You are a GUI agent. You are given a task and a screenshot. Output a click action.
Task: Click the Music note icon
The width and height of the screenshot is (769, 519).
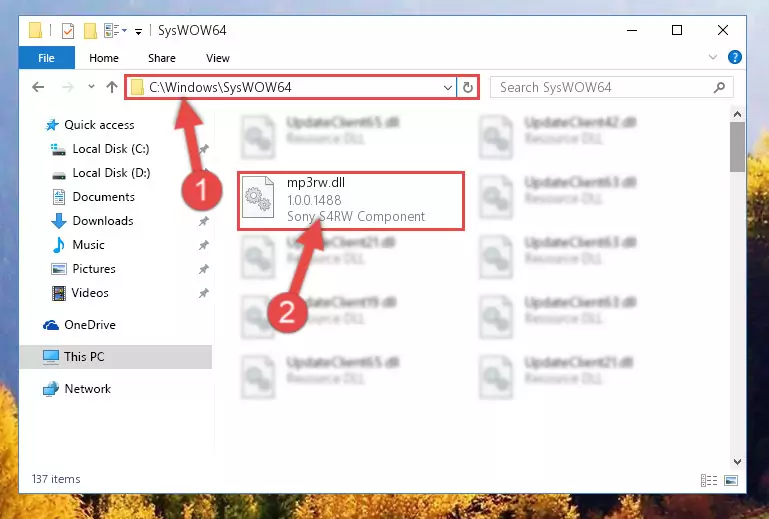pos(59,245)
